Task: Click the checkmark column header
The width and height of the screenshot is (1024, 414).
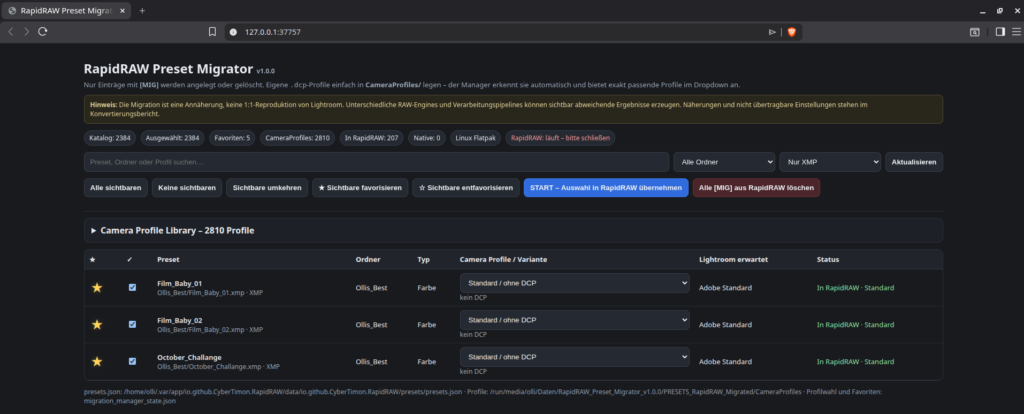Action: pos(129,260)
